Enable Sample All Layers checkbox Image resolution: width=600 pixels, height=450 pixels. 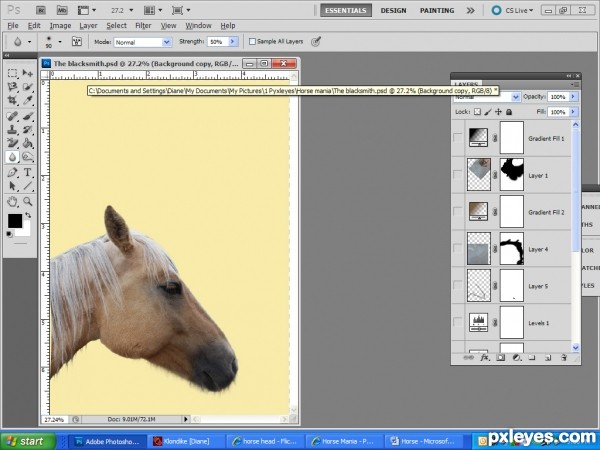[x=252, y=41]
